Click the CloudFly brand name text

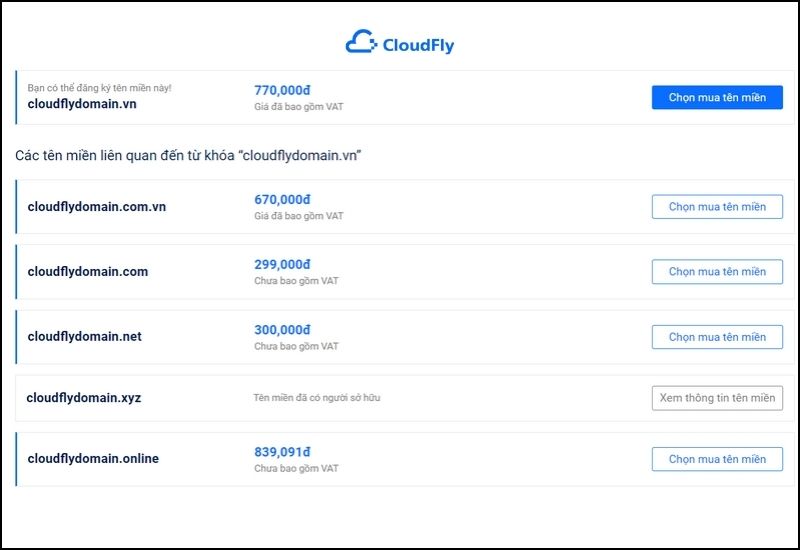pos(418,45)
